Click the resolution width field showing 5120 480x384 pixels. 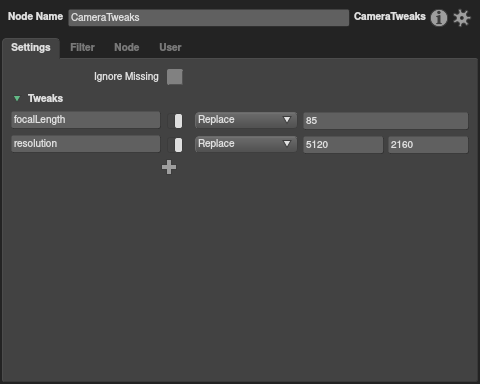click(343, 145)
